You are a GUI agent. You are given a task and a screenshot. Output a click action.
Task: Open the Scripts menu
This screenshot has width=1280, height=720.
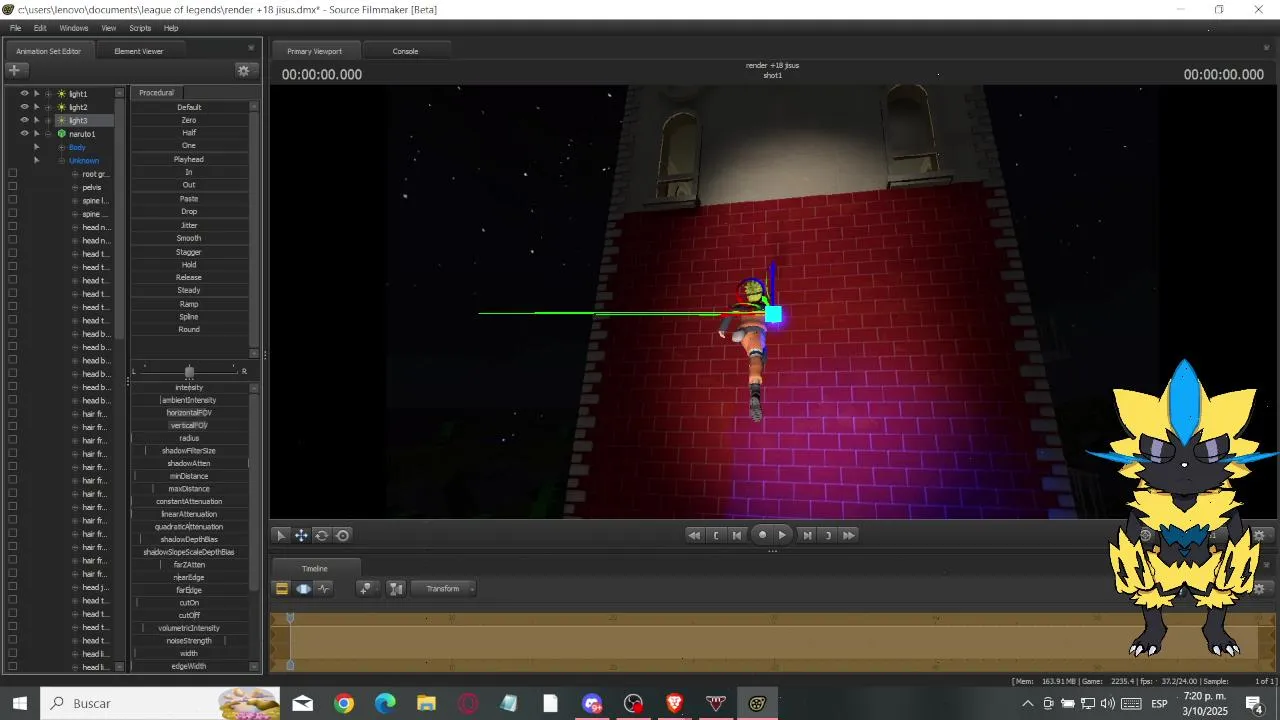tap(140, 28)
